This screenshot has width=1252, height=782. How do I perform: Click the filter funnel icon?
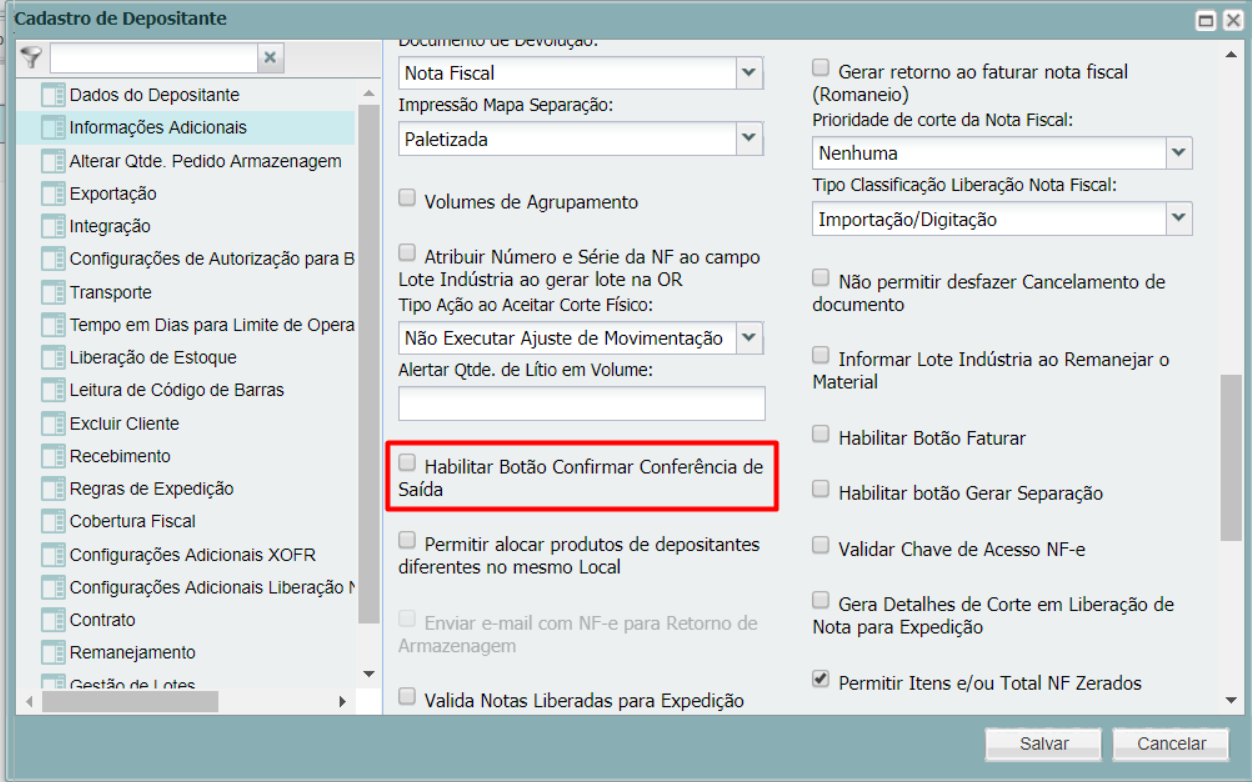click(x=31, y=58)
